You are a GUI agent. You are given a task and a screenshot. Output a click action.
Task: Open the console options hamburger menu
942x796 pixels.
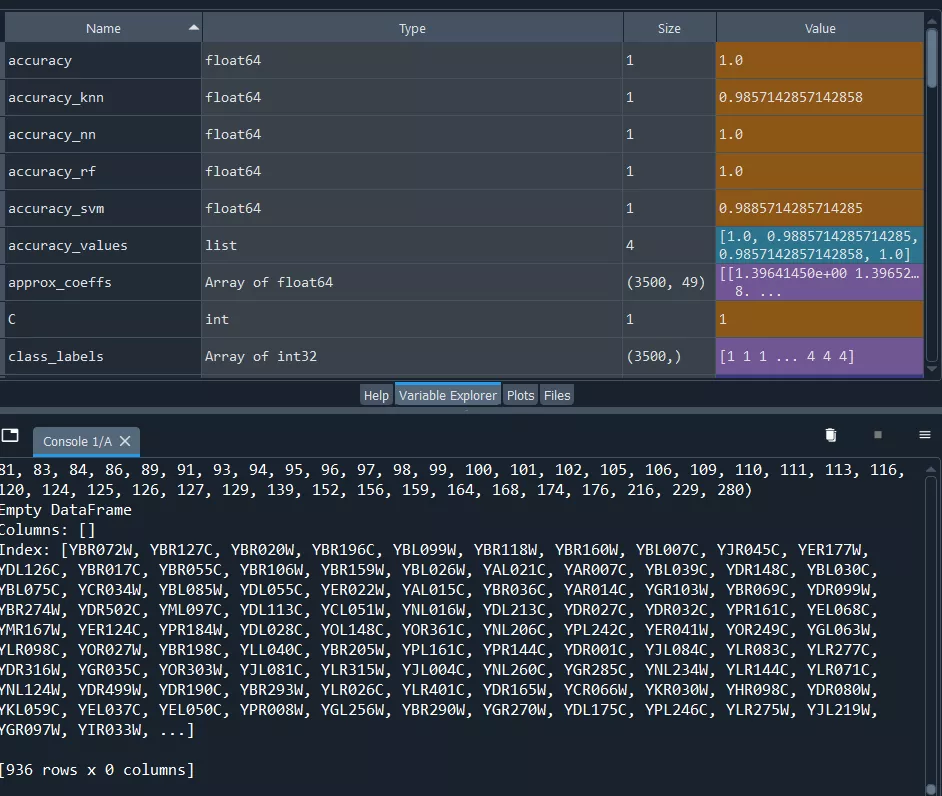coord(925,434)
